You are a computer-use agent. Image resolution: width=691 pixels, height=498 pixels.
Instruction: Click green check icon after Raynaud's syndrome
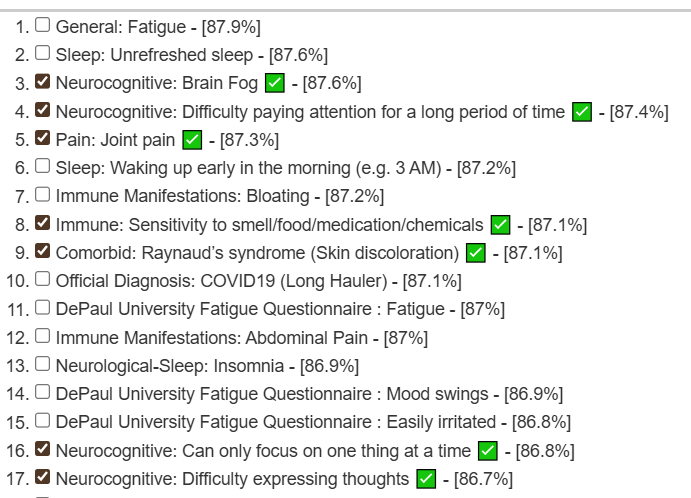[476, 253]
